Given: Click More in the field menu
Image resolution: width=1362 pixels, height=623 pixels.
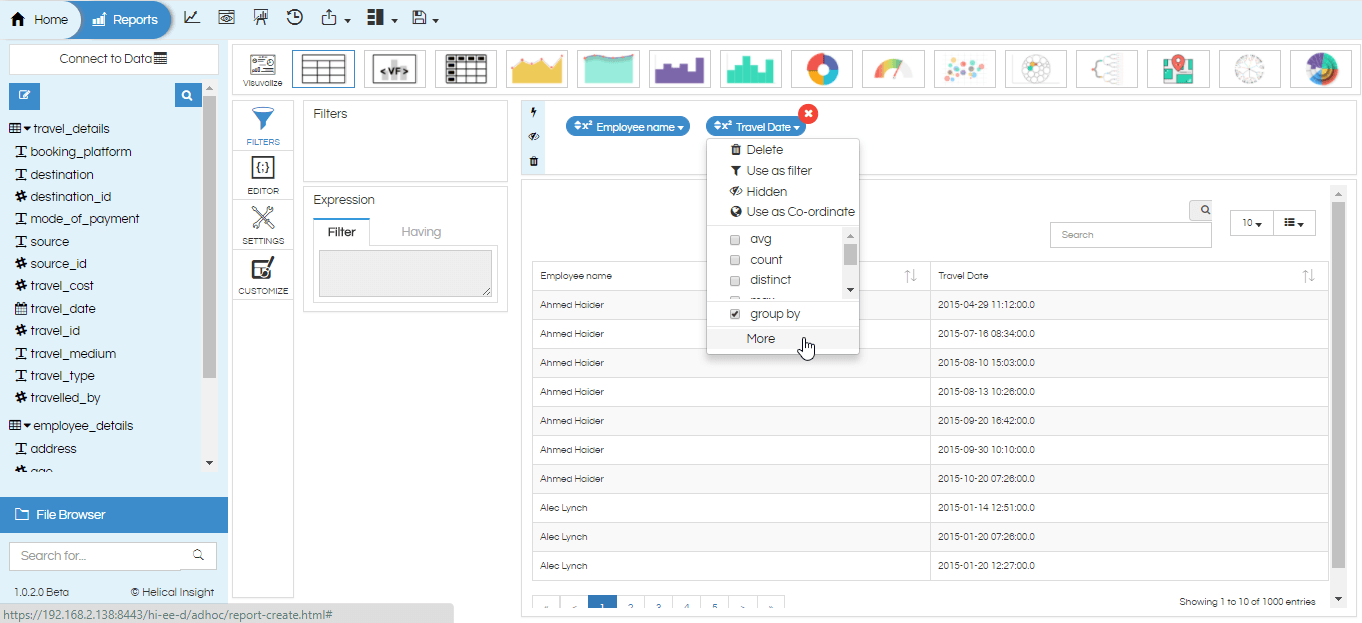Looking at the screenshot, I should 761,339.
